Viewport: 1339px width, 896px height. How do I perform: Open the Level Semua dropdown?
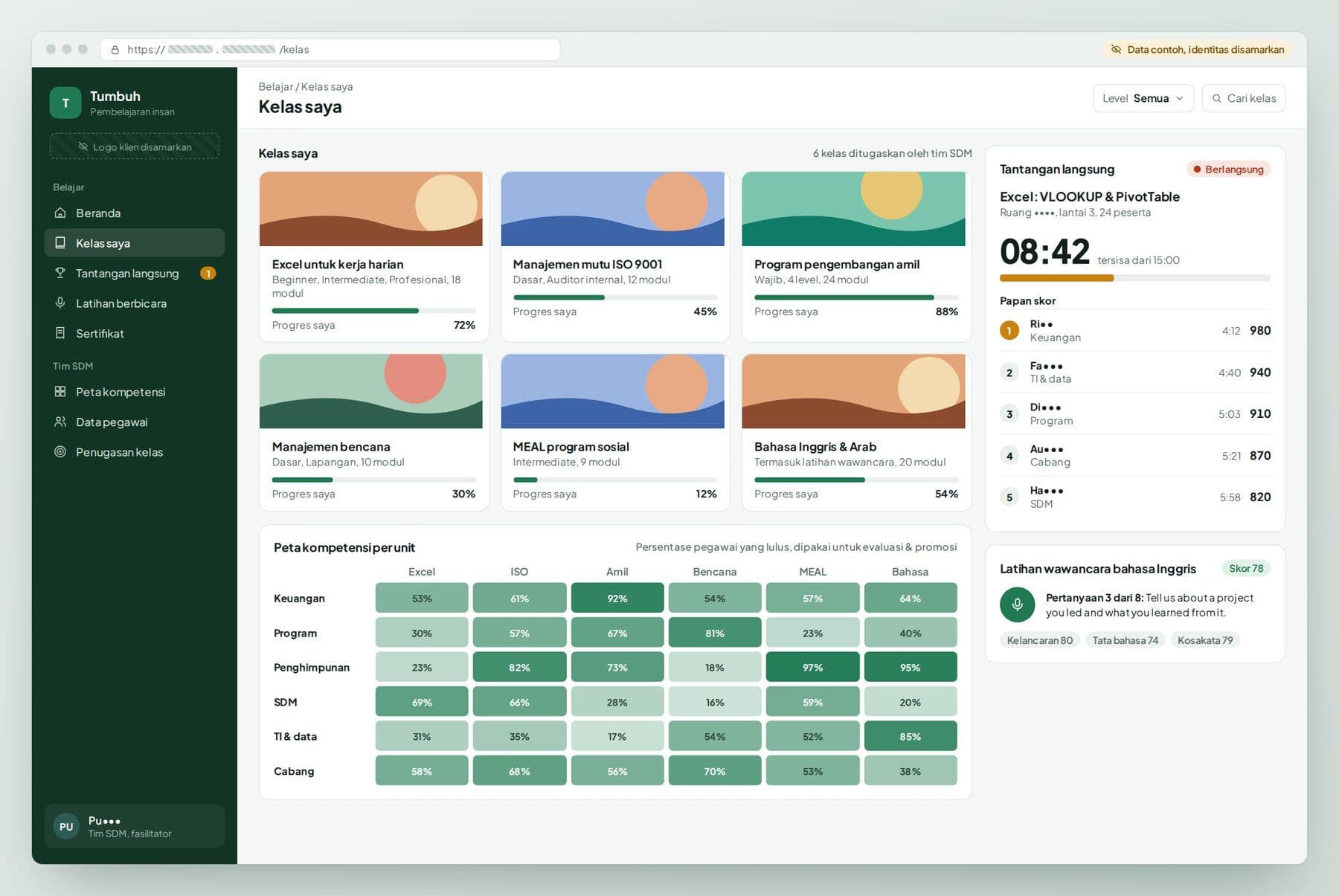1143,98
